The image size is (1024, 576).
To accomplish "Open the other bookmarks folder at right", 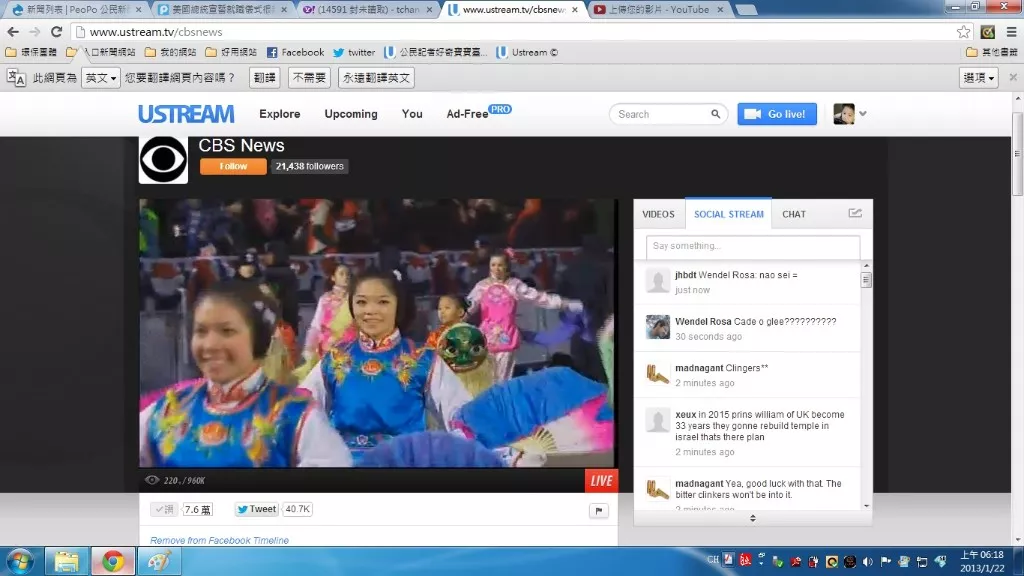I will pos(992,52).
